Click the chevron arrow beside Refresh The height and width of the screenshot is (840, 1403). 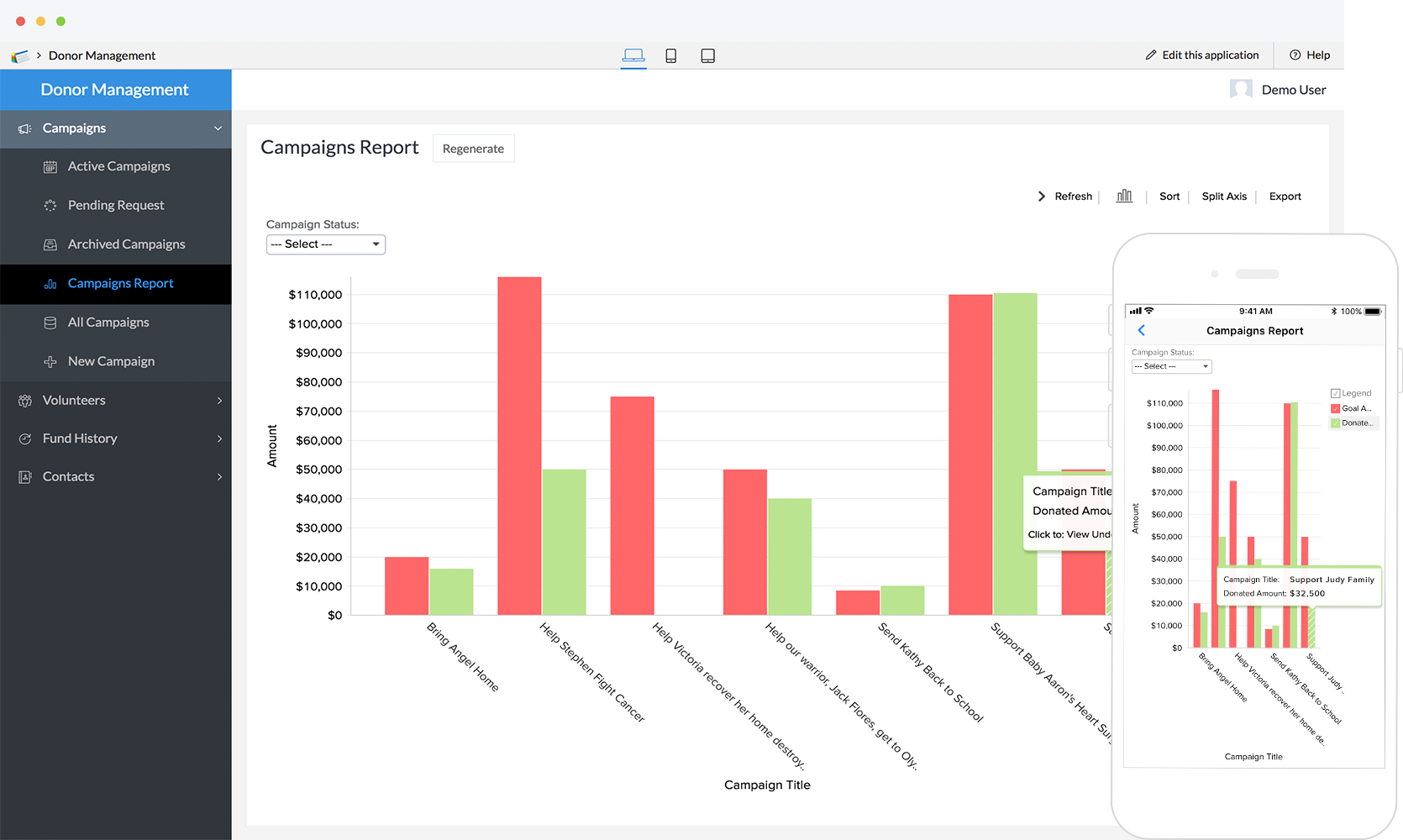click(x=1042, y=197)
